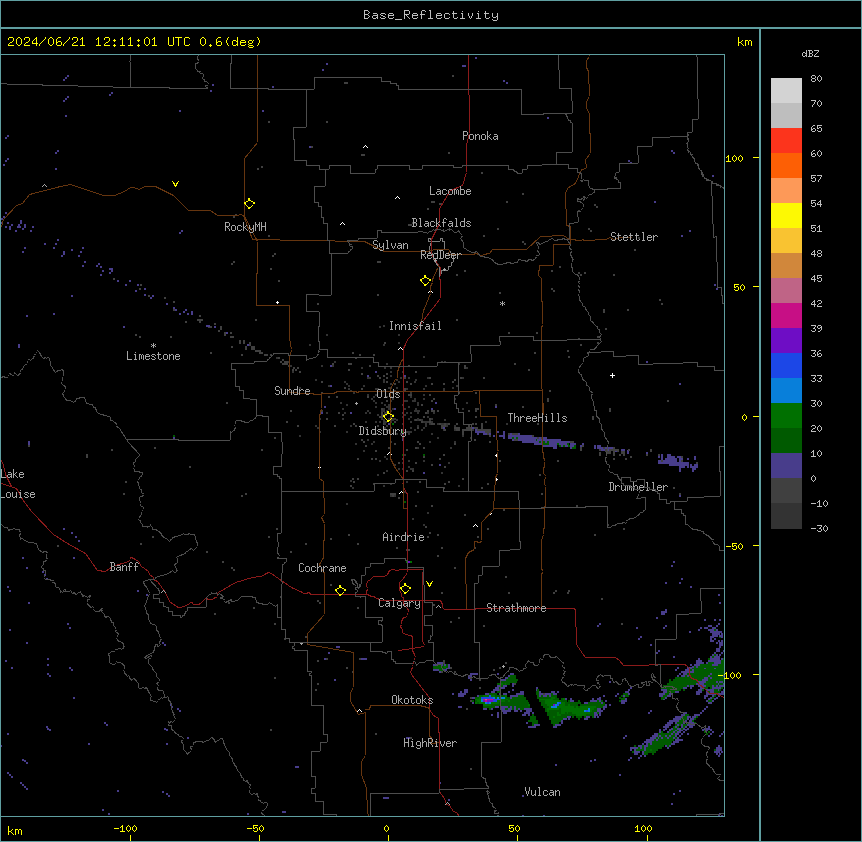Image resolution: width=862 pixels, height=842 pixels.
Task: Click the dBZ legend heading
Action: tap(810, 53)
